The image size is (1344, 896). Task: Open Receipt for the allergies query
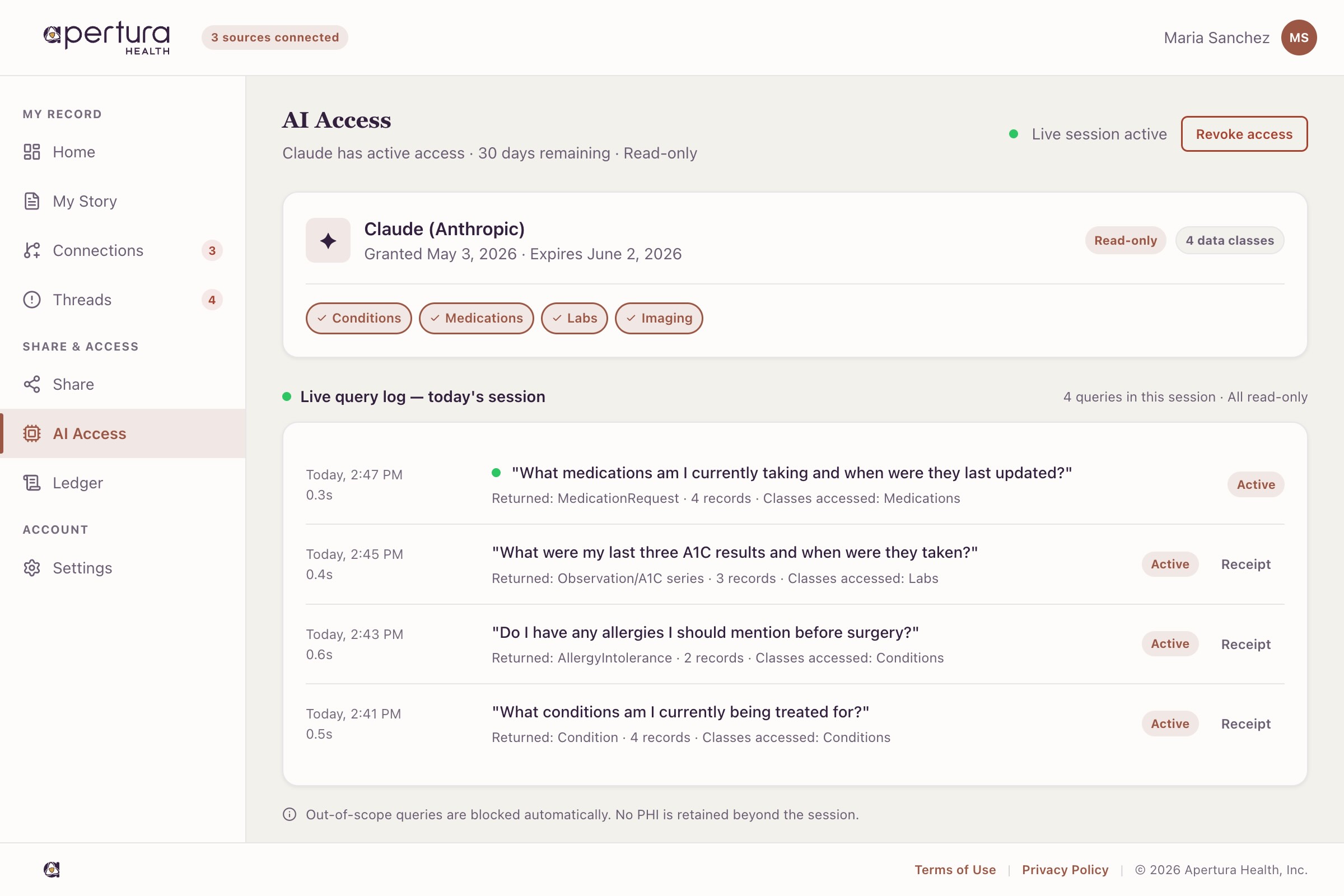pyautogui.click(x=1245, y=644)
